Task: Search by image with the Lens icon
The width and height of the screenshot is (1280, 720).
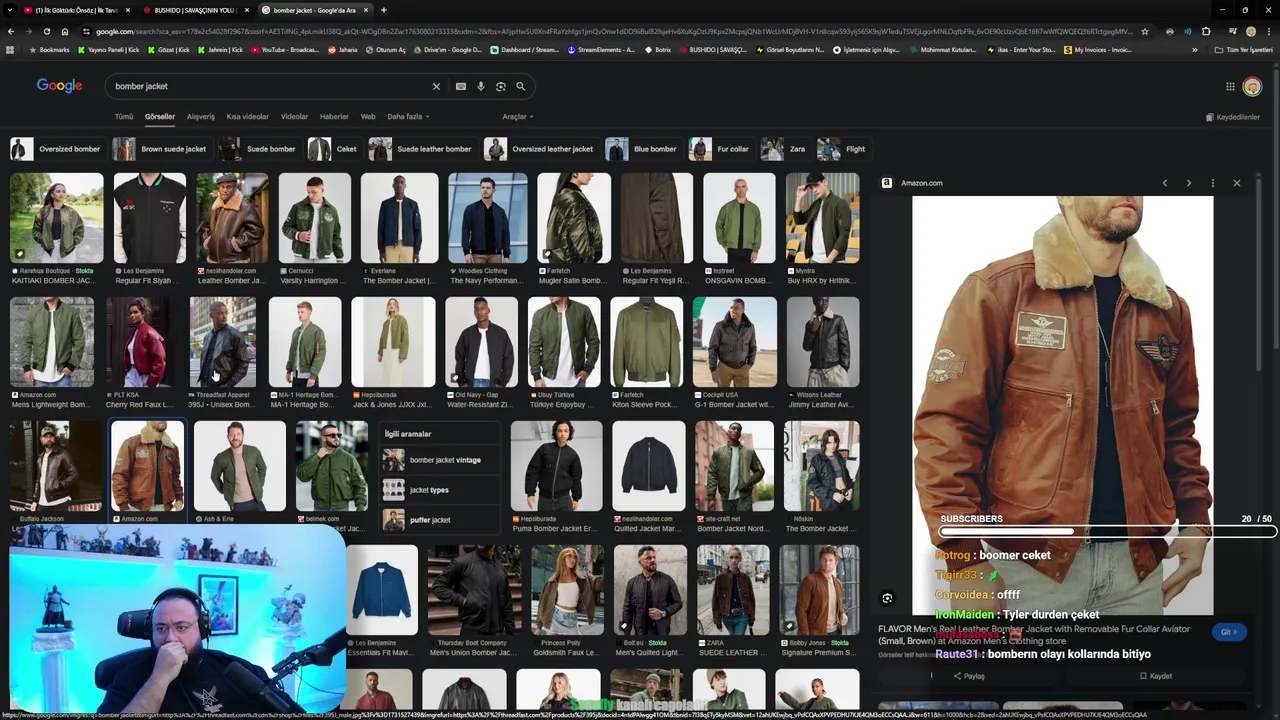Action: tap(501, 86)
